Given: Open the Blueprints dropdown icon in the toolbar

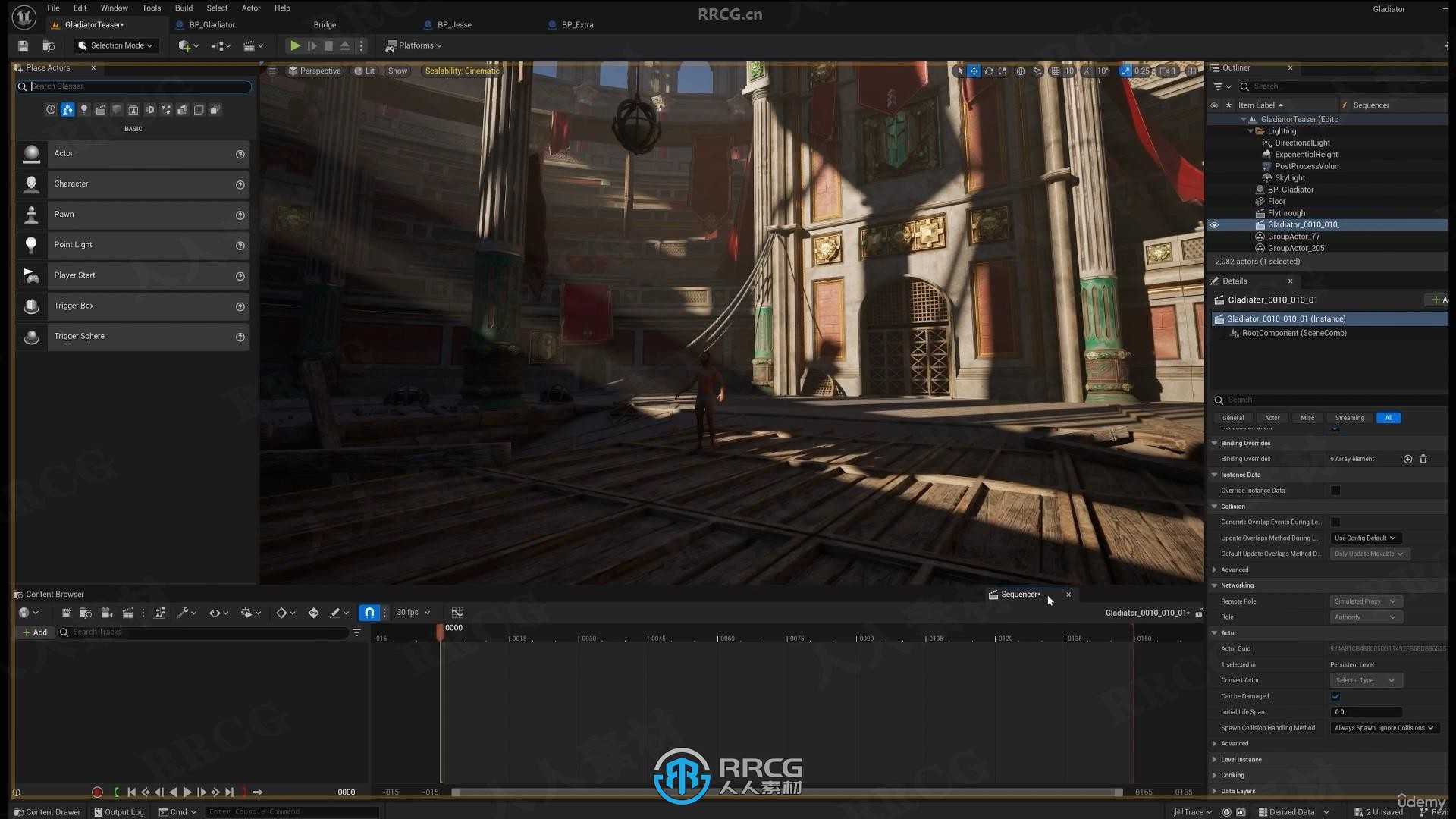Looking at the screenshot, I should point(221,45).
